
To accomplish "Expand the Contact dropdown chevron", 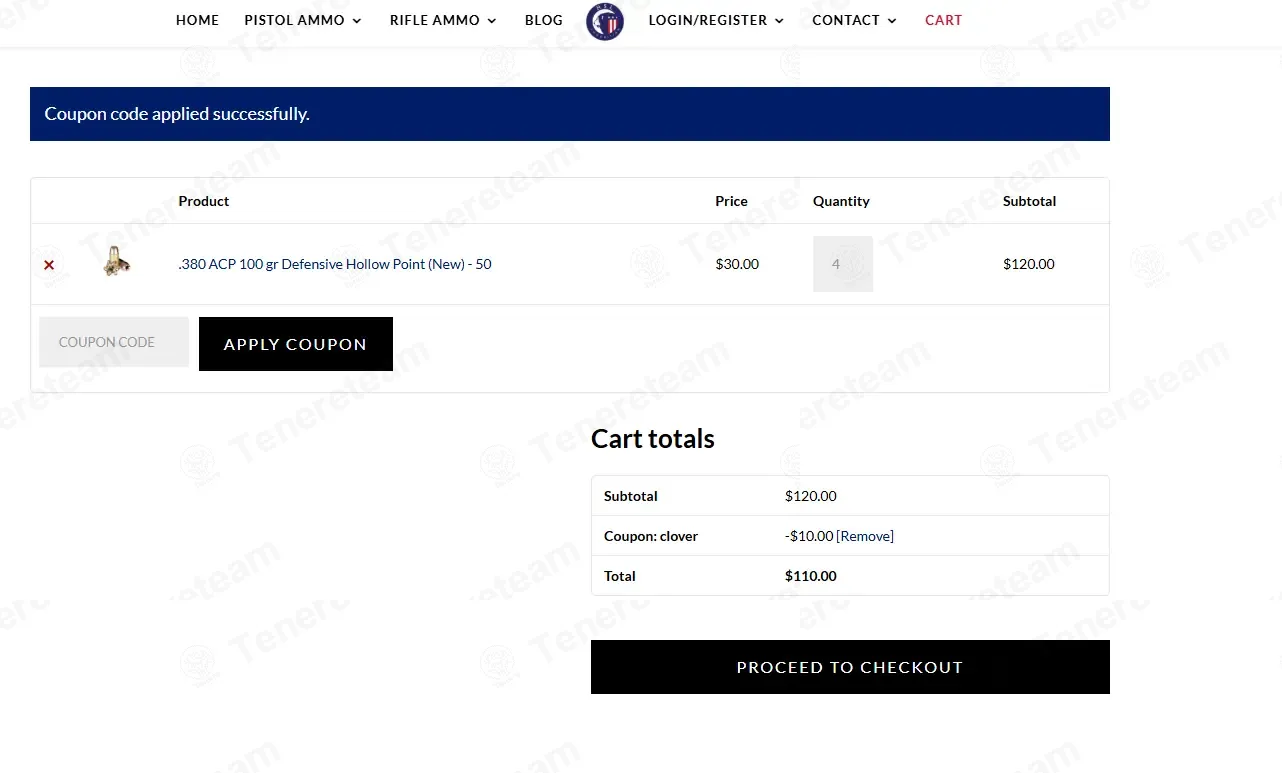I will point(892,21).
